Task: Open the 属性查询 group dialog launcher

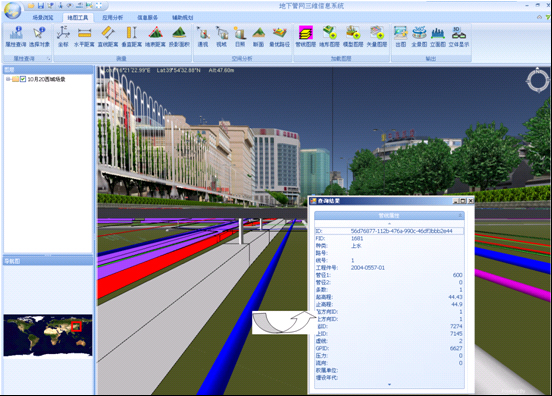Action: [49, 59]
